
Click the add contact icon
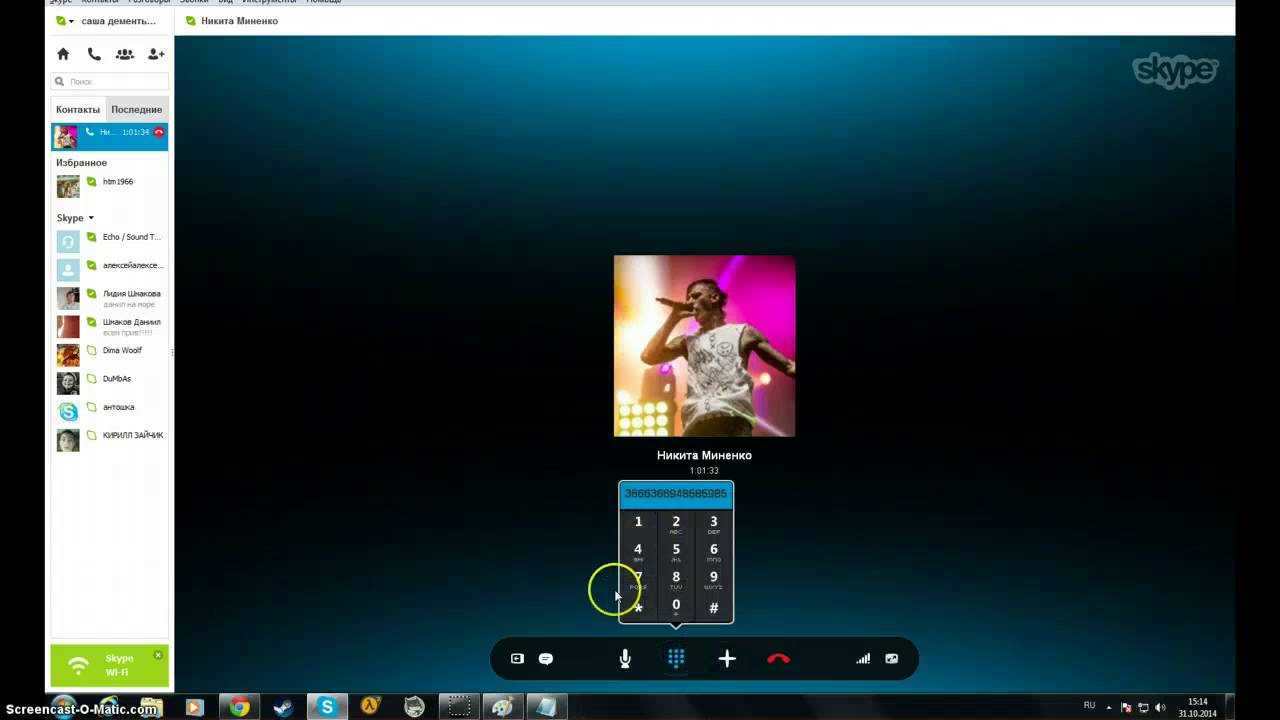click(x=156, y=54)
